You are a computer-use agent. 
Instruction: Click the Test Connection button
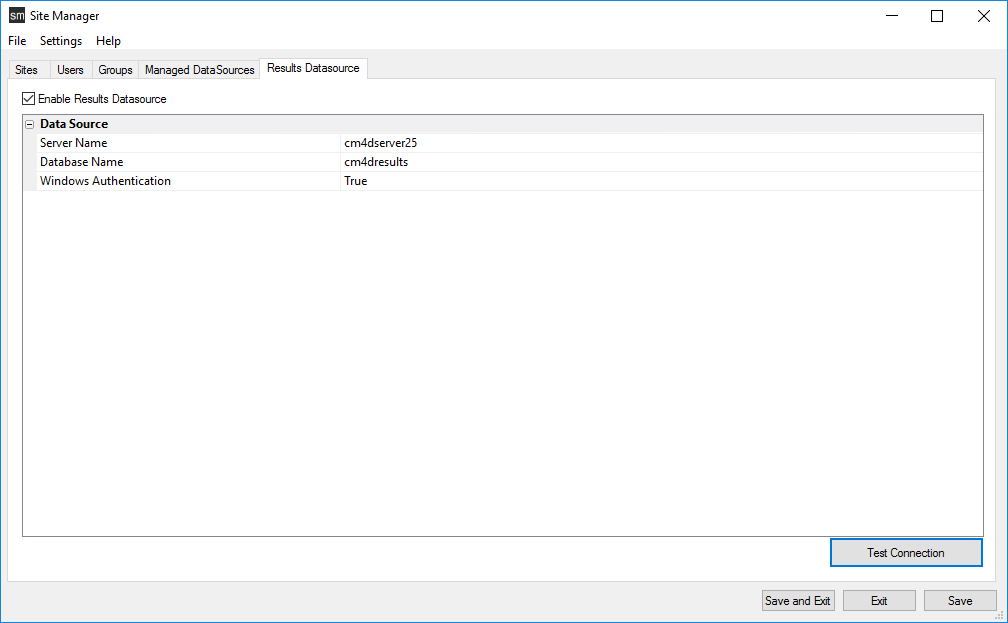coord(906,553)
